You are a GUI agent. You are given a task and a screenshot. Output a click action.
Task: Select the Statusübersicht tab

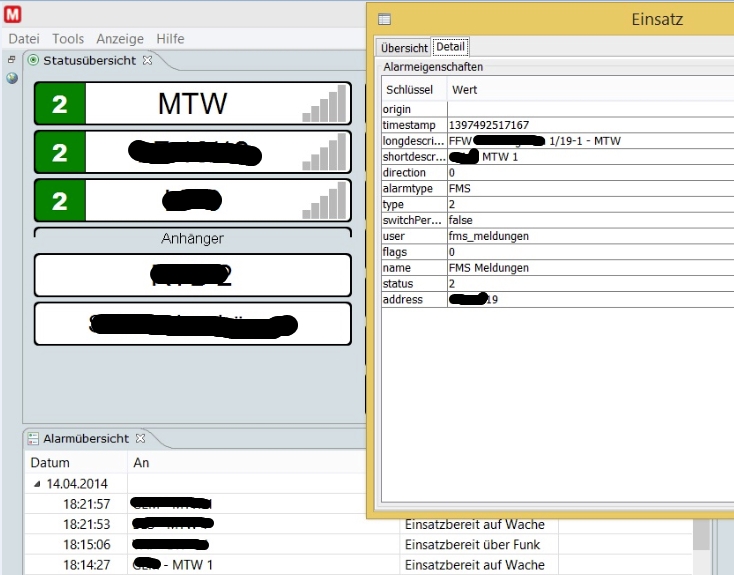tap(89, 60)
